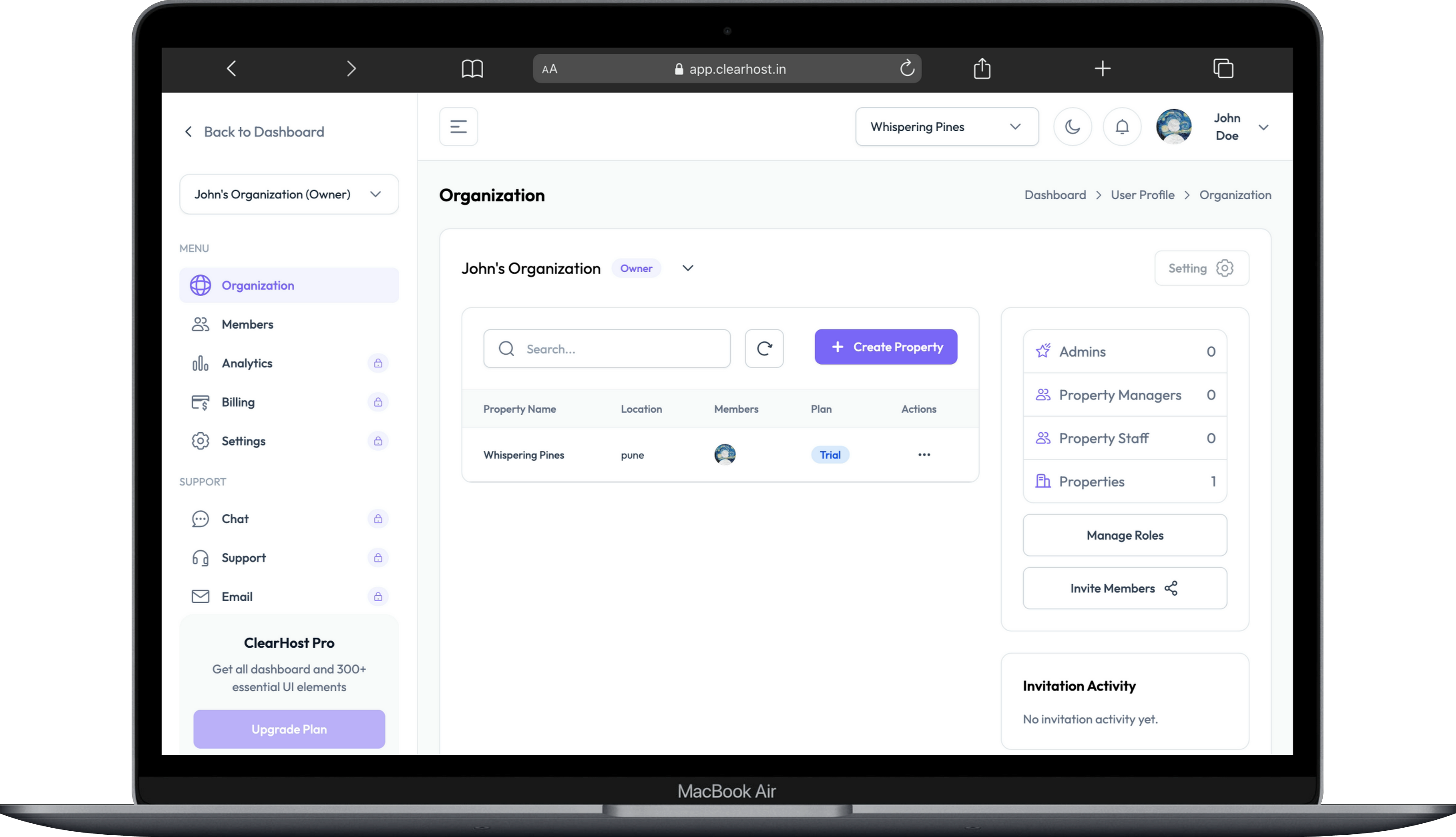This screenshot has height=837, width=1456.
Task: Reload page from address bar icon
Action: [x=907, y=68]
